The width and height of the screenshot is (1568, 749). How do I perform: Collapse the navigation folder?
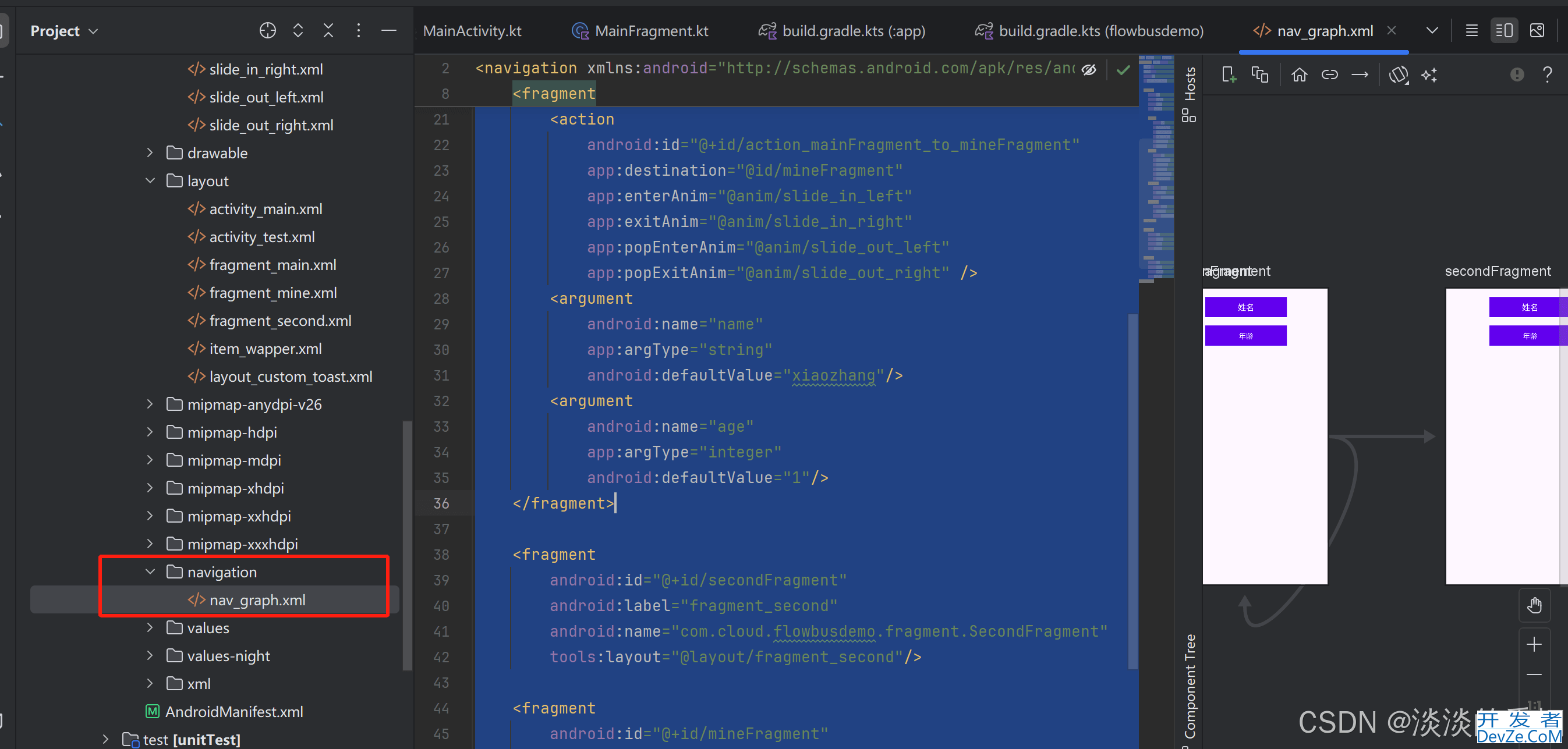click(150, 572)
